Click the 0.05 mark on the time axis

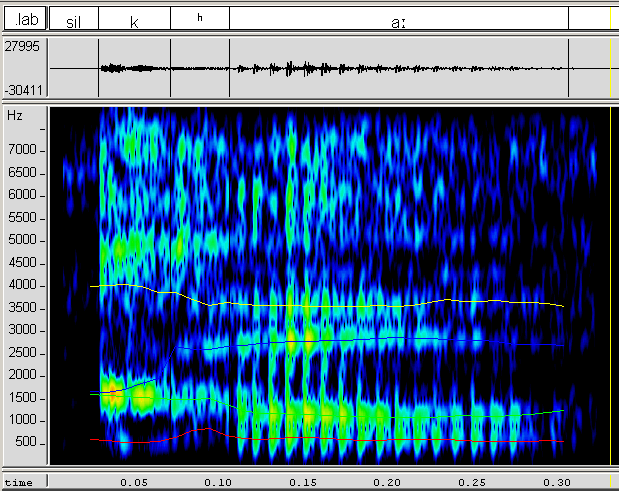click(134, 482)
